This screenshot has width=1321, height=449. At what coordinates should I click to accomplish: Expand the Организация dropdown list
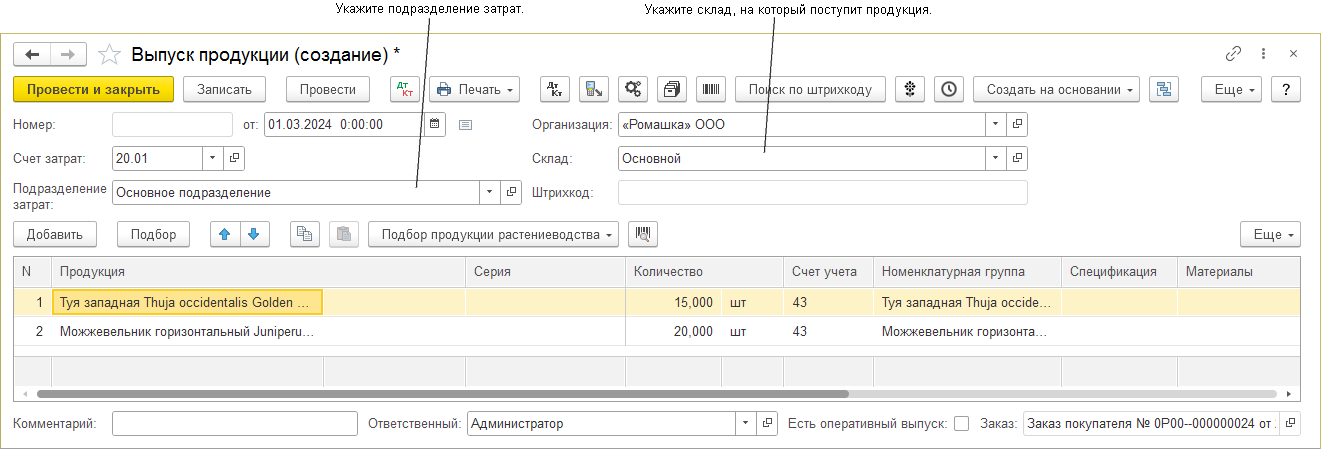click(x=995, y=124)
